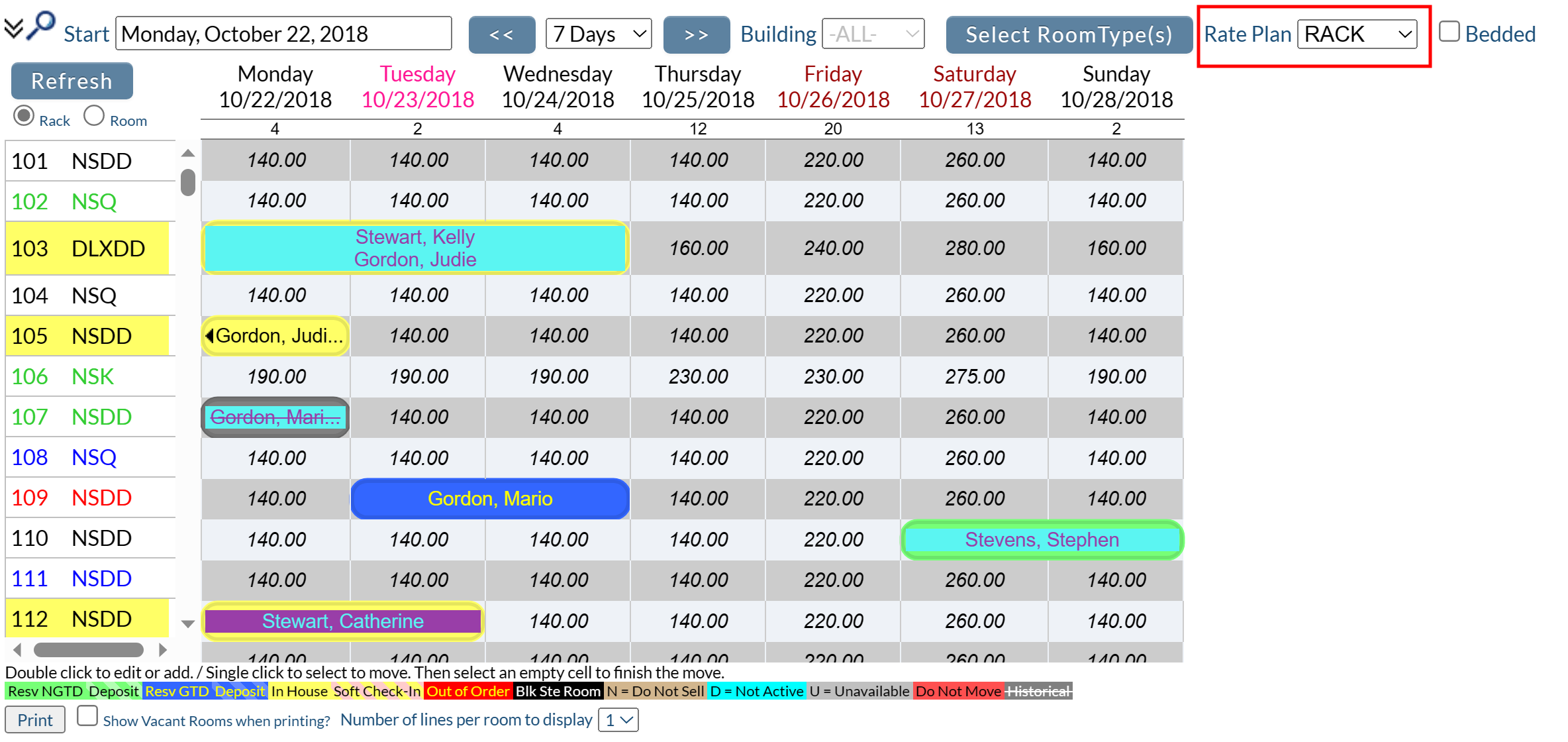Click the Print button

(x=35, y=720)
